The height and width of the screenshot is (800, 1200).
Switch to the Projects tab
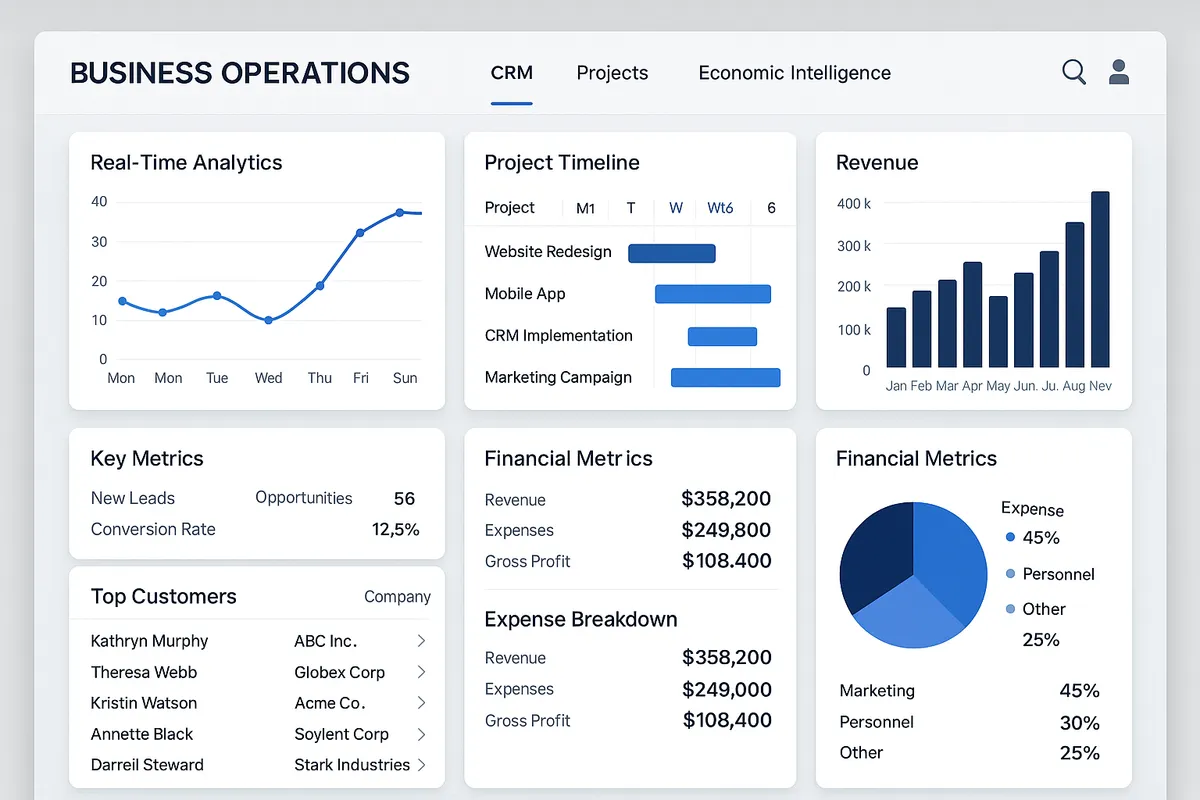click(x=612, y=72)
